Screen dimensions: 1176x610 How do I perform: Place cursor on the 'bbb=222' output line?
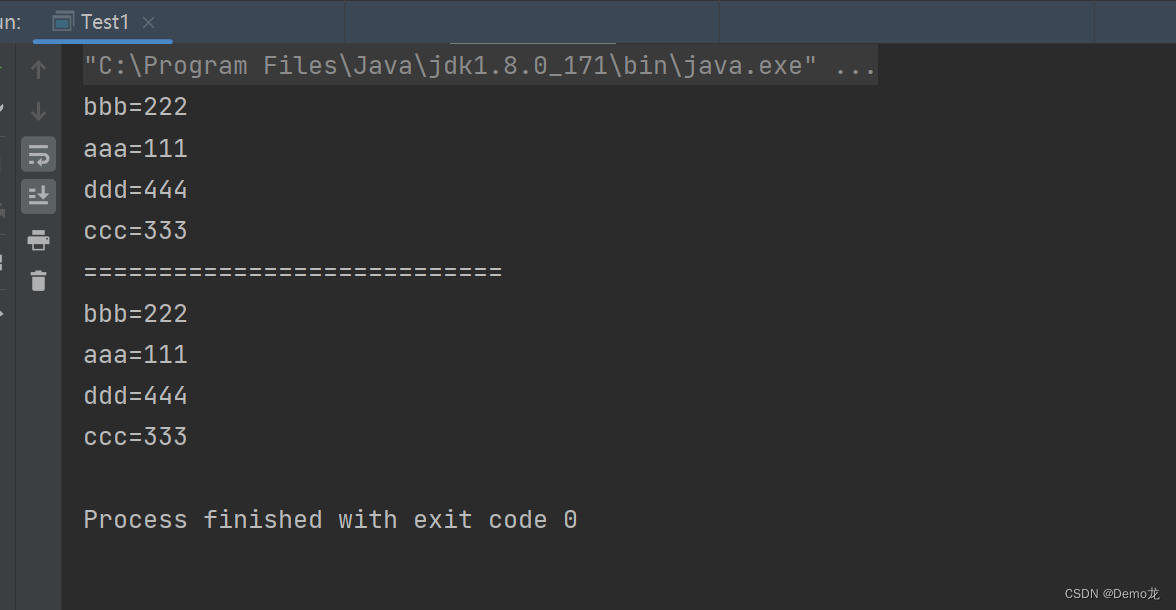(x=135, y=106)
